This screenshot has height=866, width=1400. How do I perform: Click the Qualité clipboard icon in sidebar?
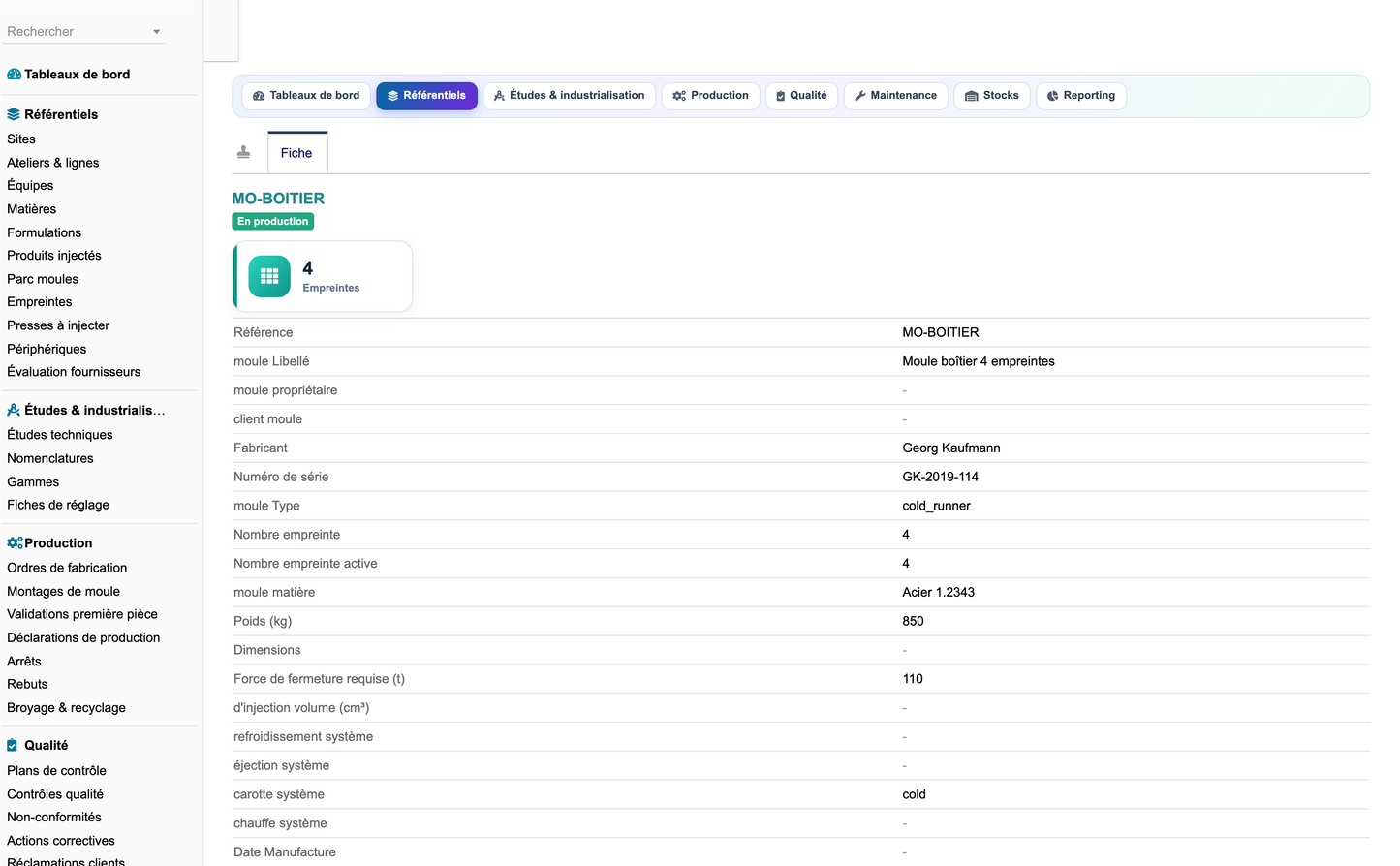click(13, 745)
